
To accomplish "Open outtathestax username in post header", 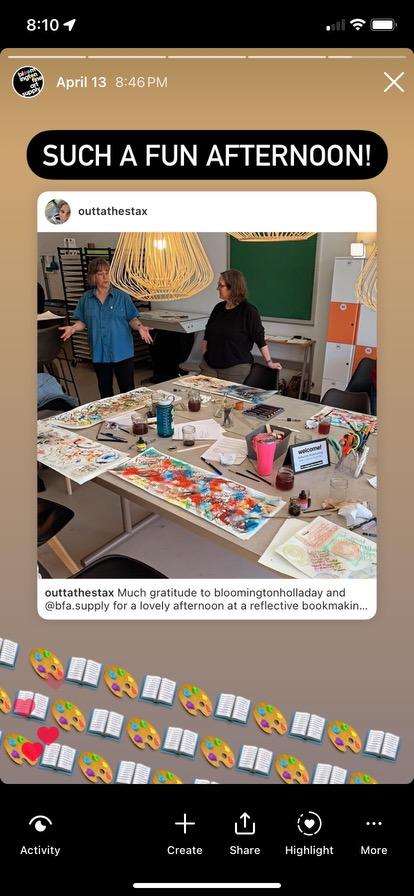I will (x=113, y=211).
